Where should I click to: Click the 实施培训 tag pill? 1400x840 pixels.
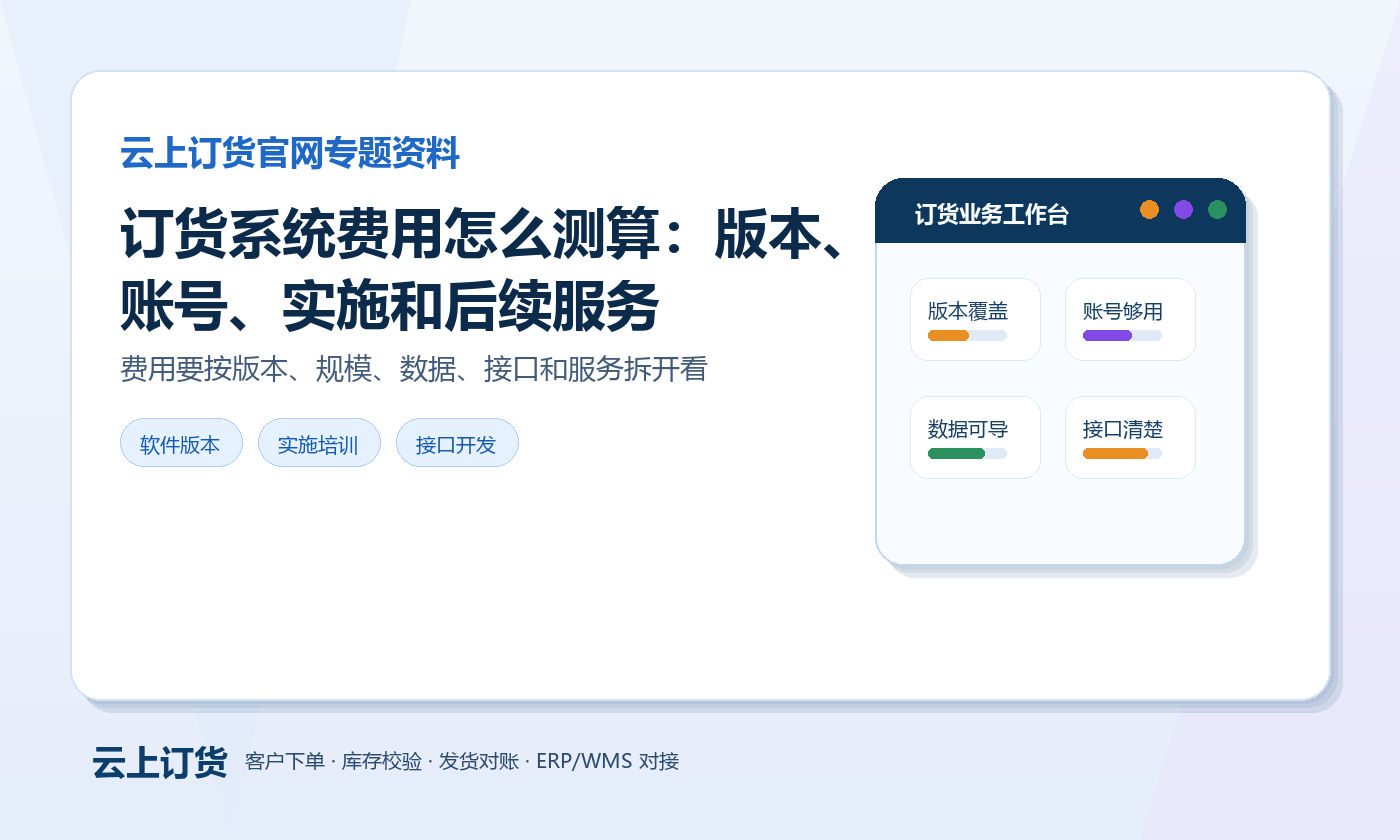click(x=319, y=443)
